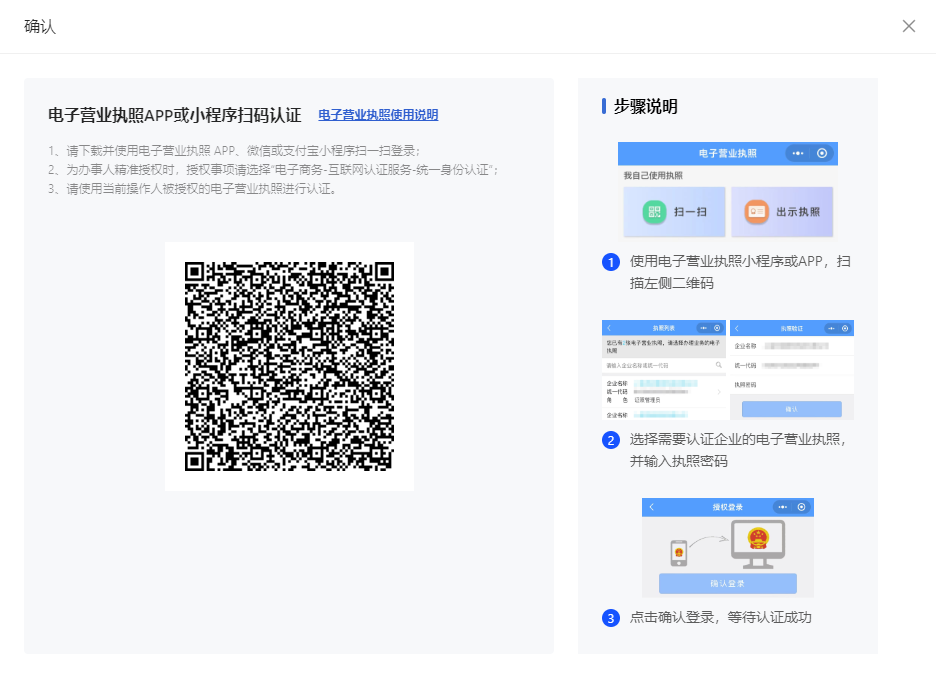
Task: Click the step text 选择需要认证企业的电子营业执照
Action: click(738, 450)
